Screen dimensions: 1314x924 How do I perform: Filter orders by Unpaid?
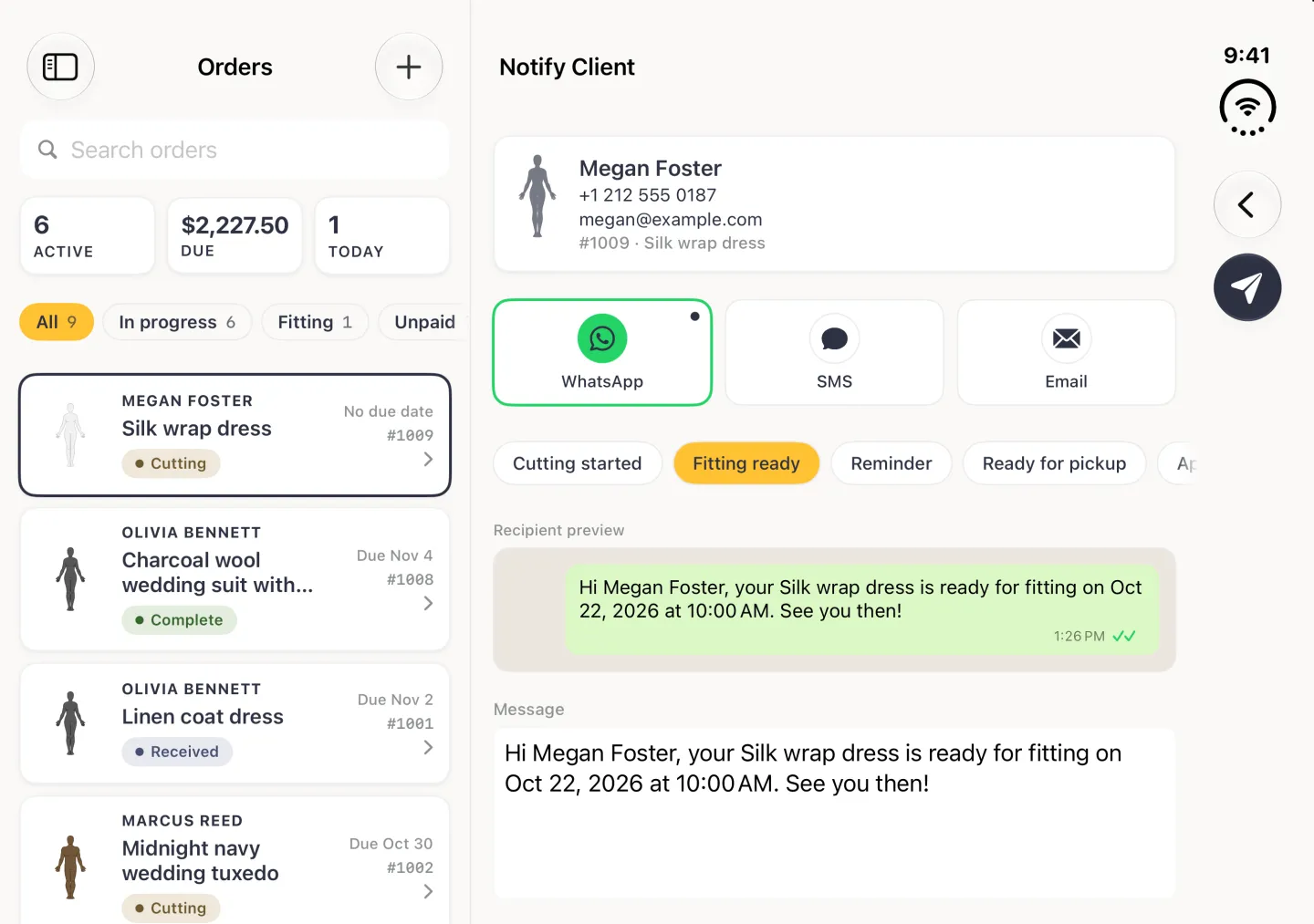[x=424, y=322]
